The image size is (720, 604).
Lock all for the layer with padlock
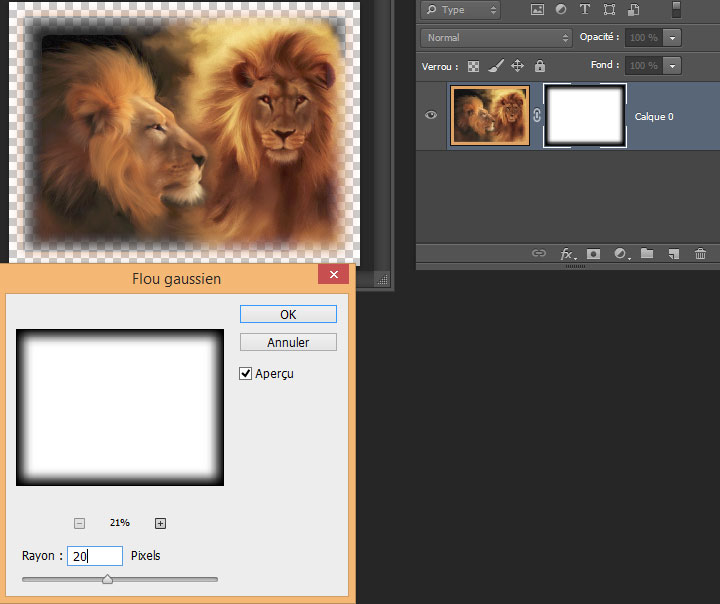click(x=540, y=66)
